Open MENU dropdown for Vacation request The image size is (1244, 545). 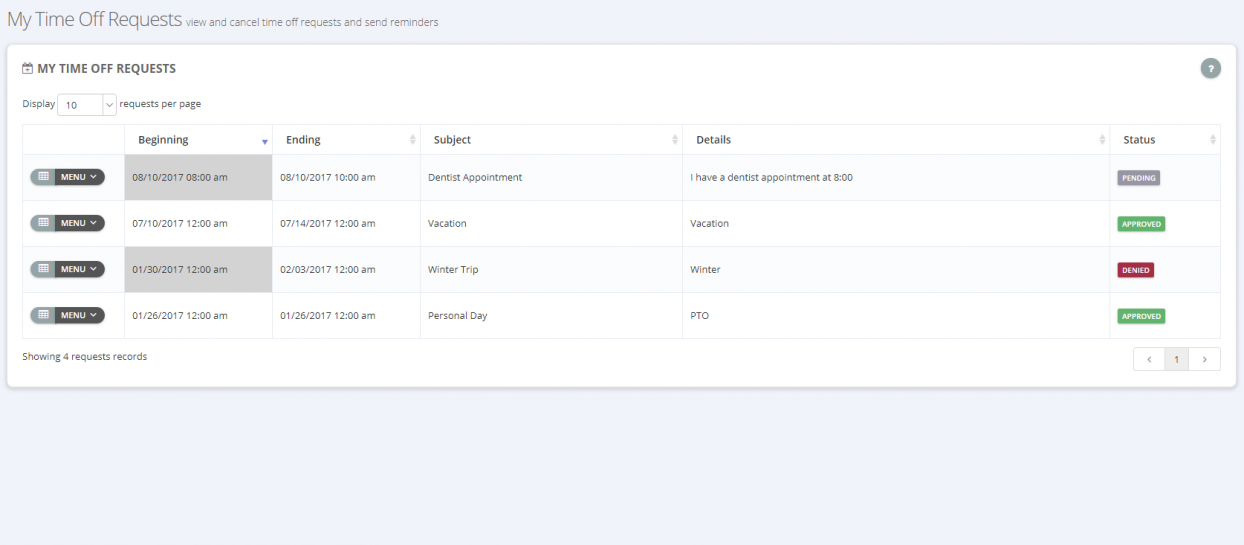[80, 223]
